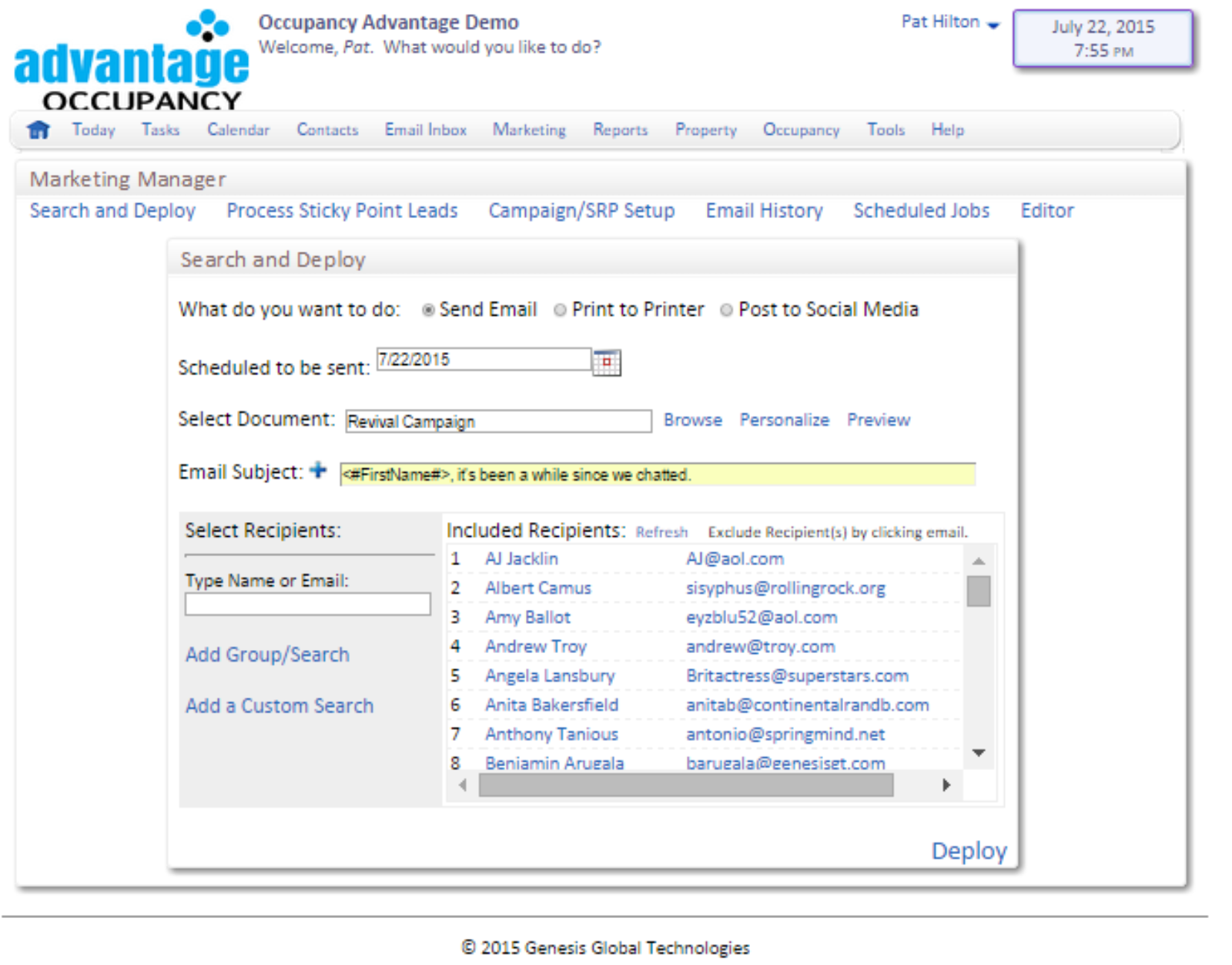Click Deploy to send the campaign
This screenshot has height=965, width=1232.
pyautogui.click(x=969, y=851)
